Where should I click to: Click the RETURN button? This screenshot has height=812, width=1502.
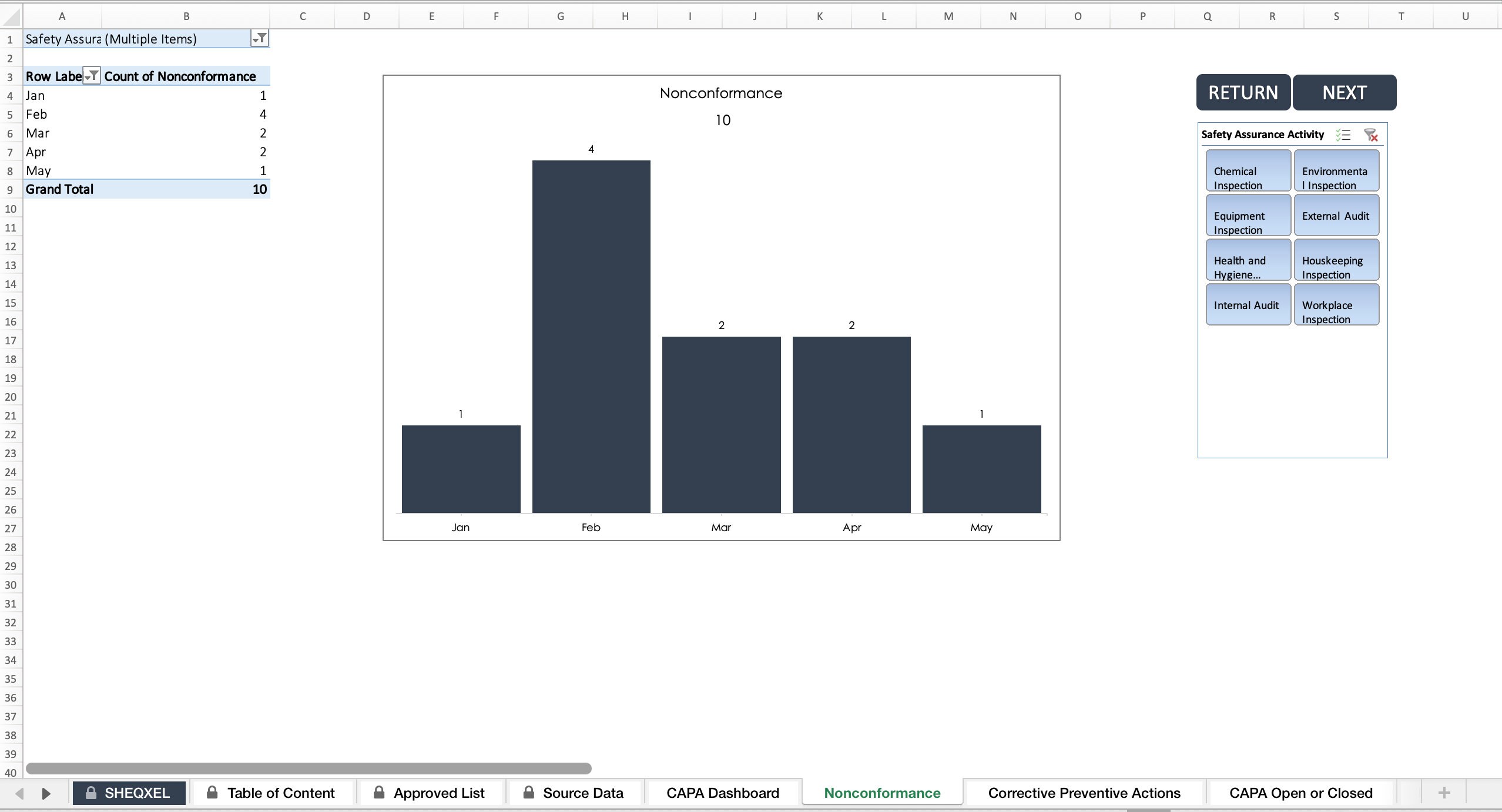click(1242, 92)
